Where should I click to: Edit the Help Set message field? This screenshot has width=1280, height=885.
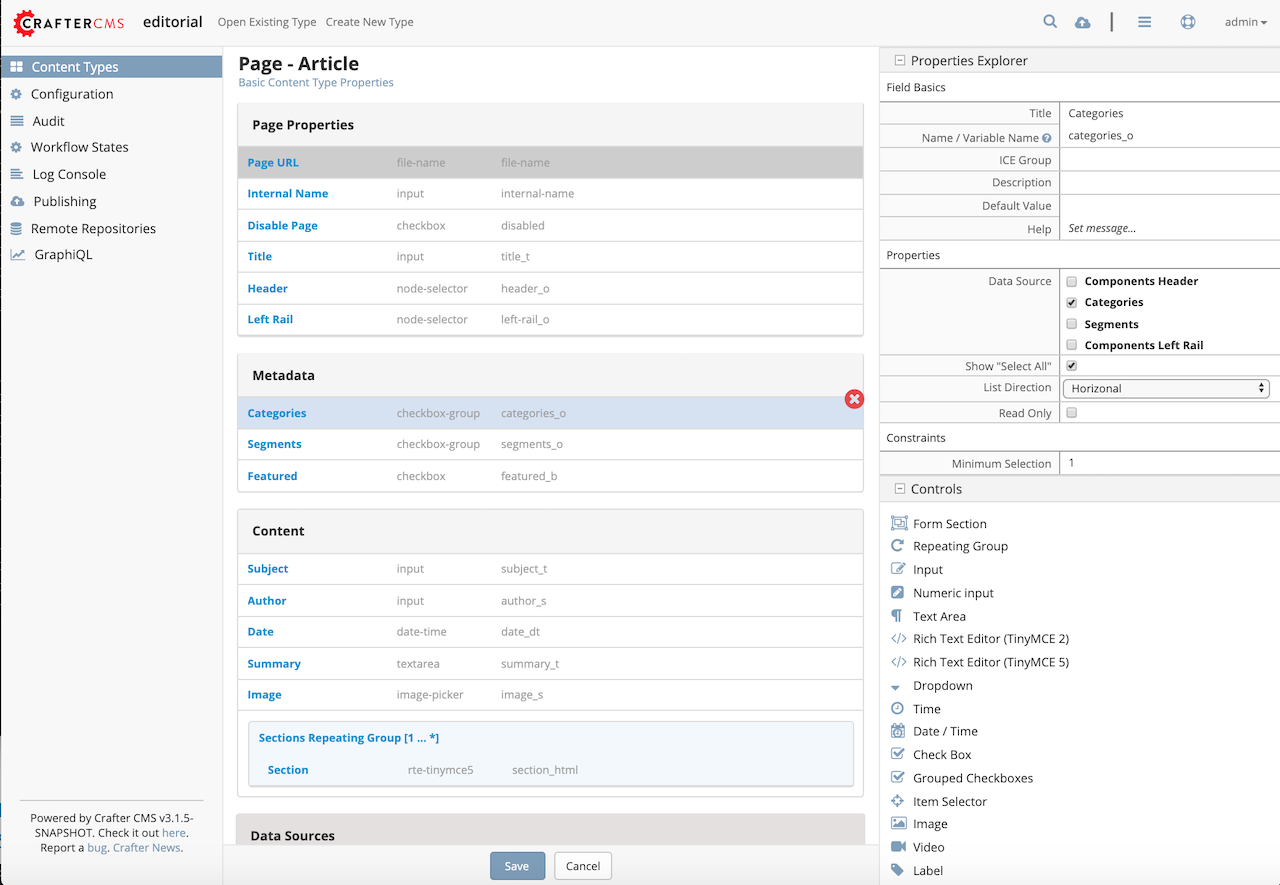(1170, 229)
